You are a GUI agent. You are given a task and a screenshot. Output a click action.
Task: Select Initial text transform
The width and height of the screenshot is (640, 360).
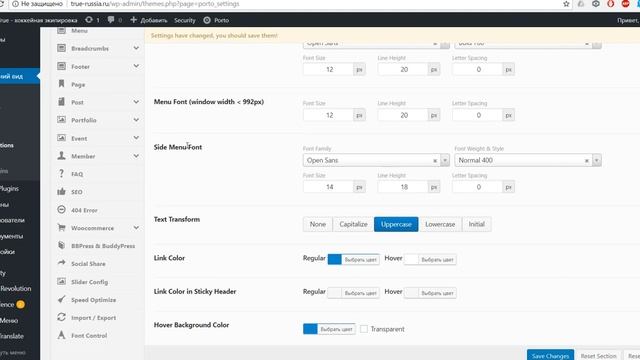pyautogui.click(x=476, y=224)
